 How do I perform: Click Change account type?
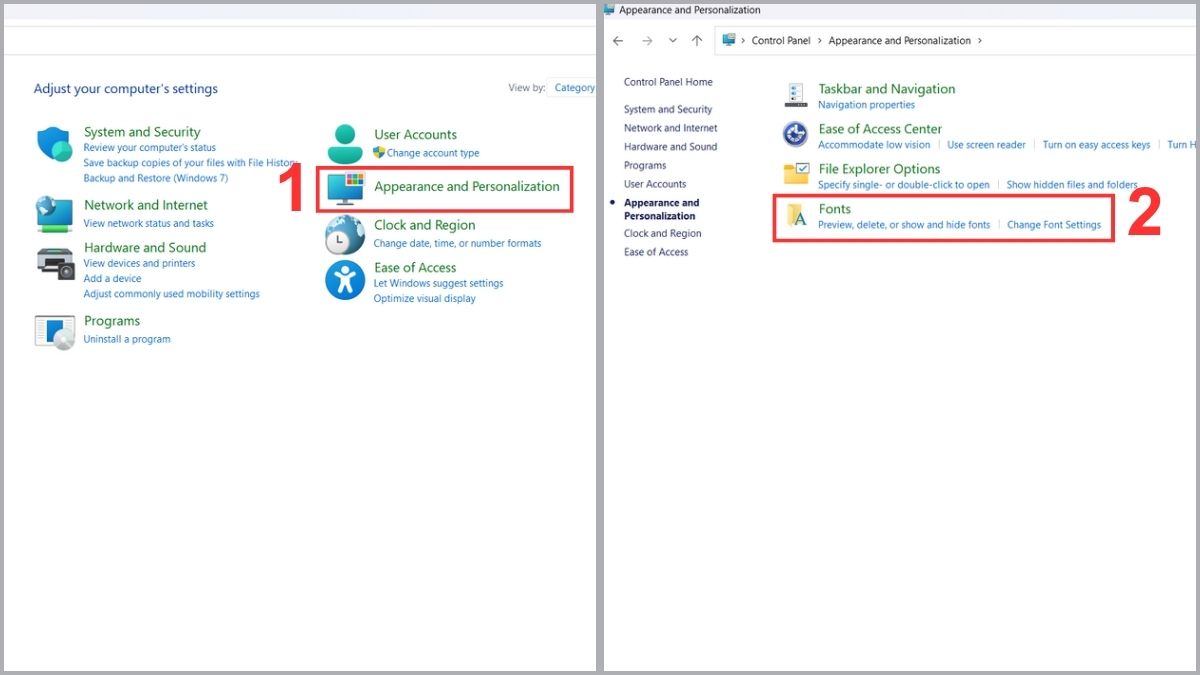pyautogui.click(x=433, y=153)
